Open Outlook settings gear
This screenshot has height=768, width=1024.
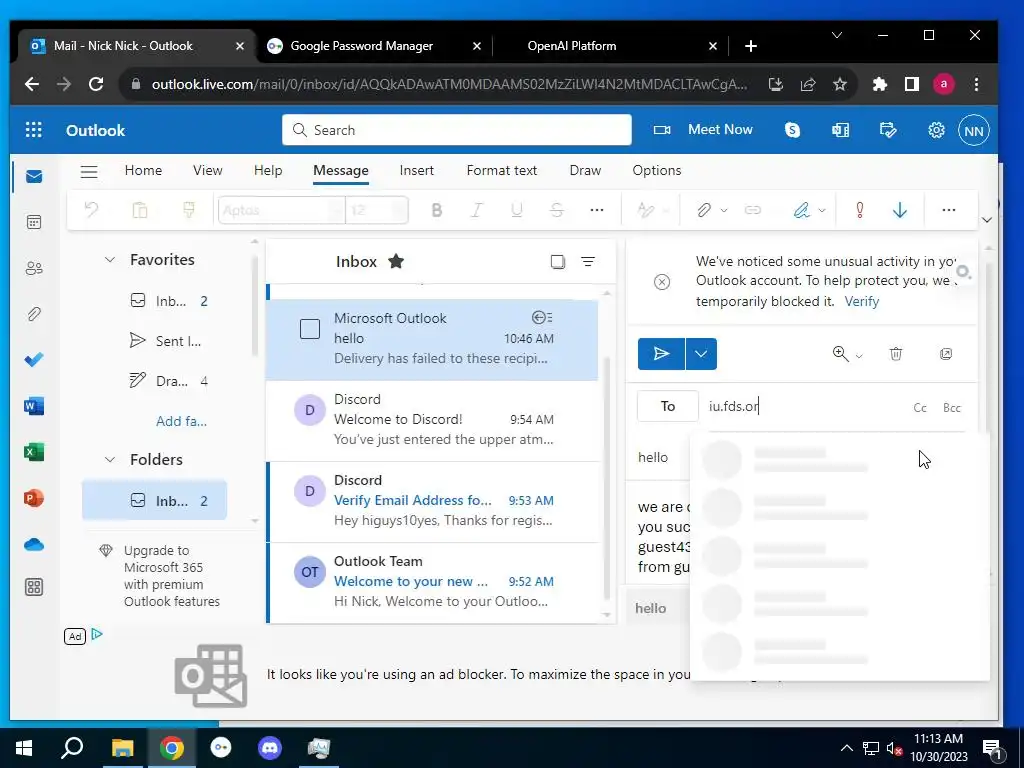(936, 130)
